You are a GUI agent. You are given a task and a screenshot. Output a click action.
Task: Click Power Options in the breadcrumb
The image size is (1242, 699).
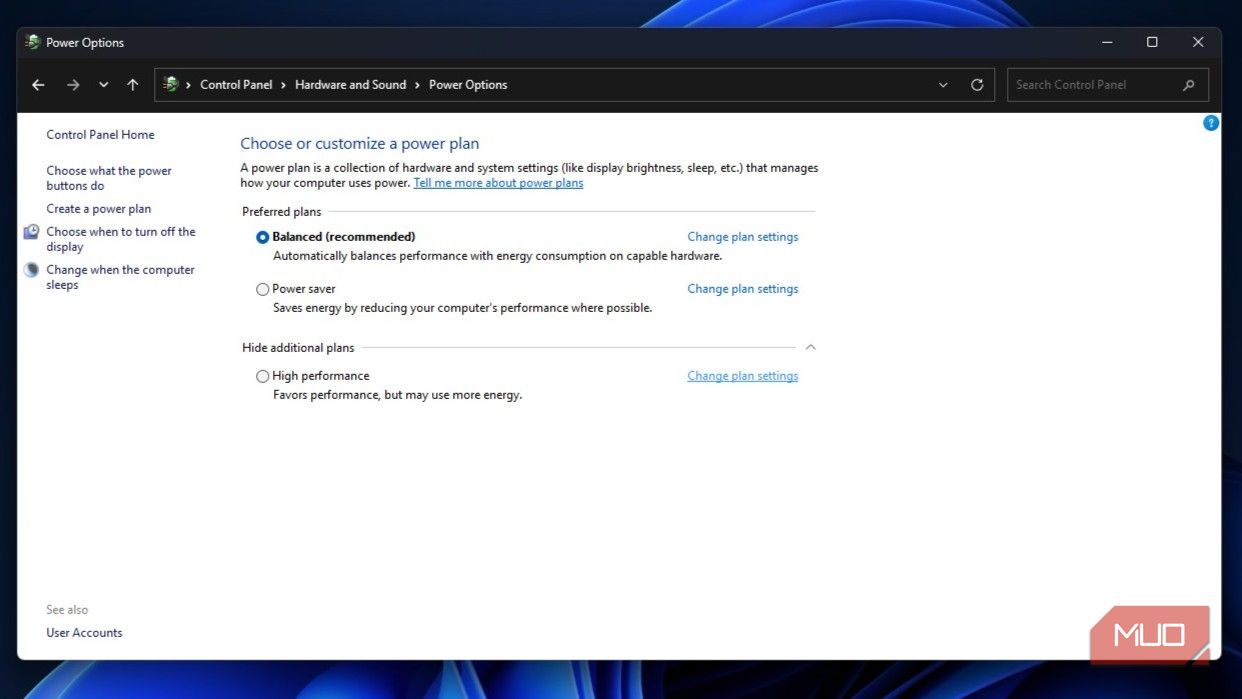[x=468, y=85]
